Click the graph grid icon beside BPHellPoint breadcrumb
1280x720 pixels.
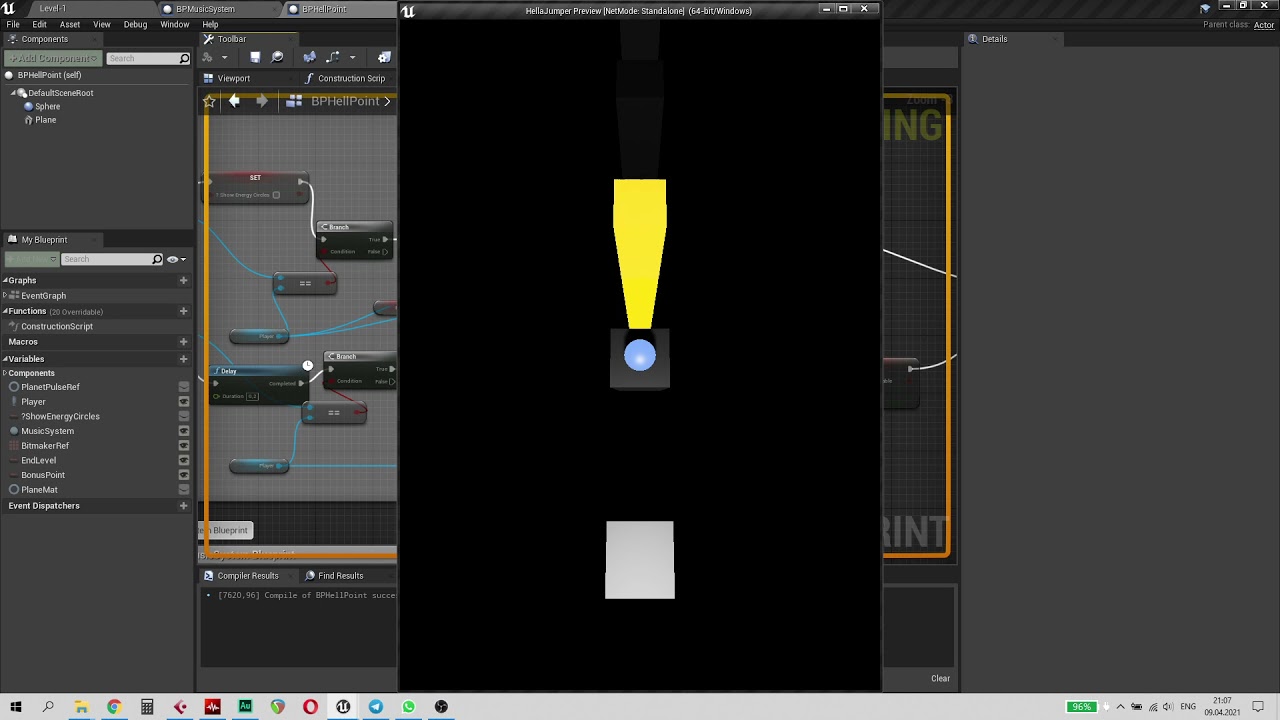click(x=294, y=101)
